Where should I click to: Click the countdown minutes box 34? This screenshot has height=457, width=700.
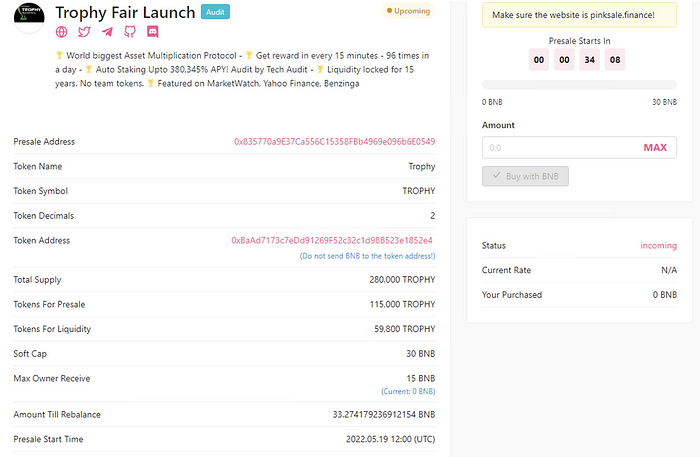pyautogui.click(x=589, y=60)
